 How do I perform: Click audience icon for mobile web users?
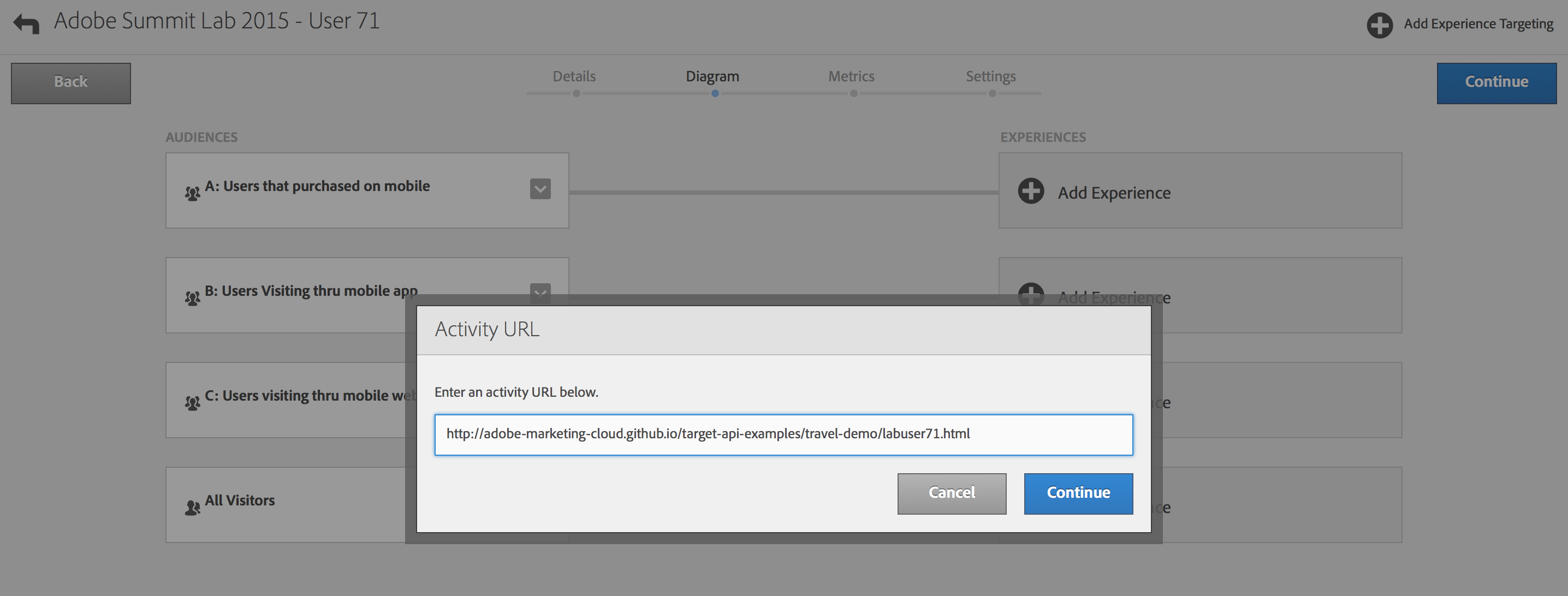coord(192,402)
